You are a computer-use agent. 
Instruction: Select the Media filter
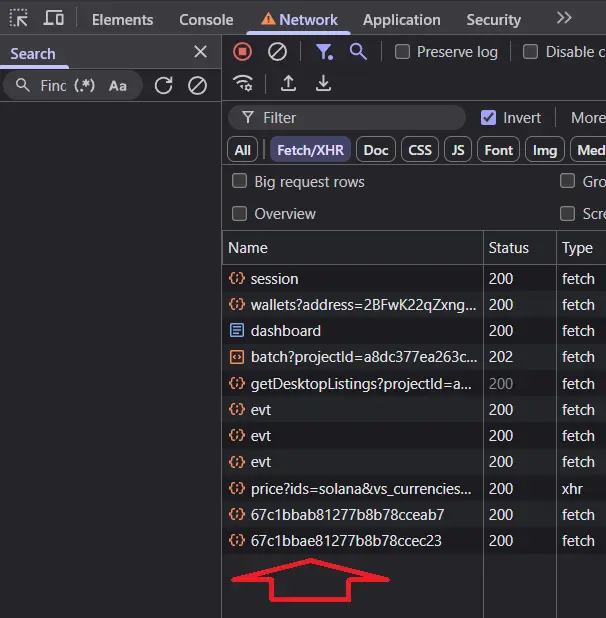tap(588, 150)
